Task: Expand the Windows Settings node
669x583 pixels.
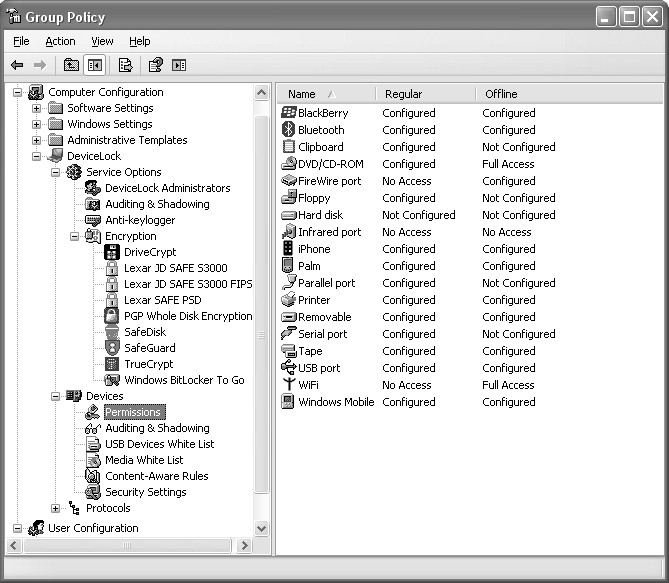Action: (x=36, y=124)
